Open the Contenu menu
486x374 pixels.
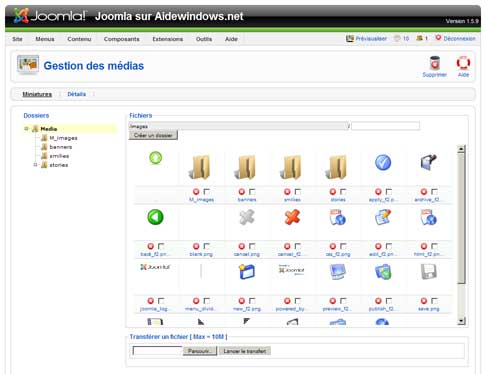coord(79,39)
